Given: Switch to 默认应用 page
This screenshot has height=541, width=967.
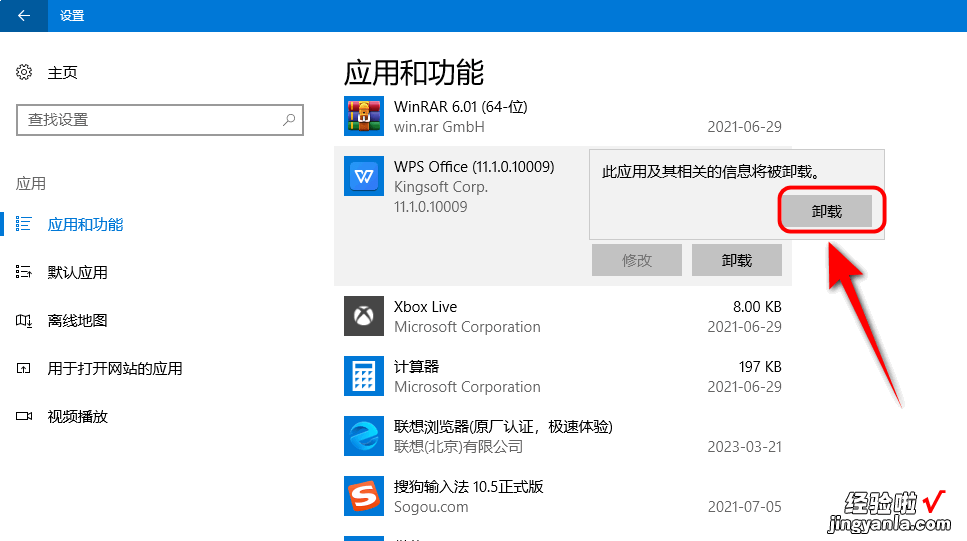Looking at the screenshot, I should [78, 273].
